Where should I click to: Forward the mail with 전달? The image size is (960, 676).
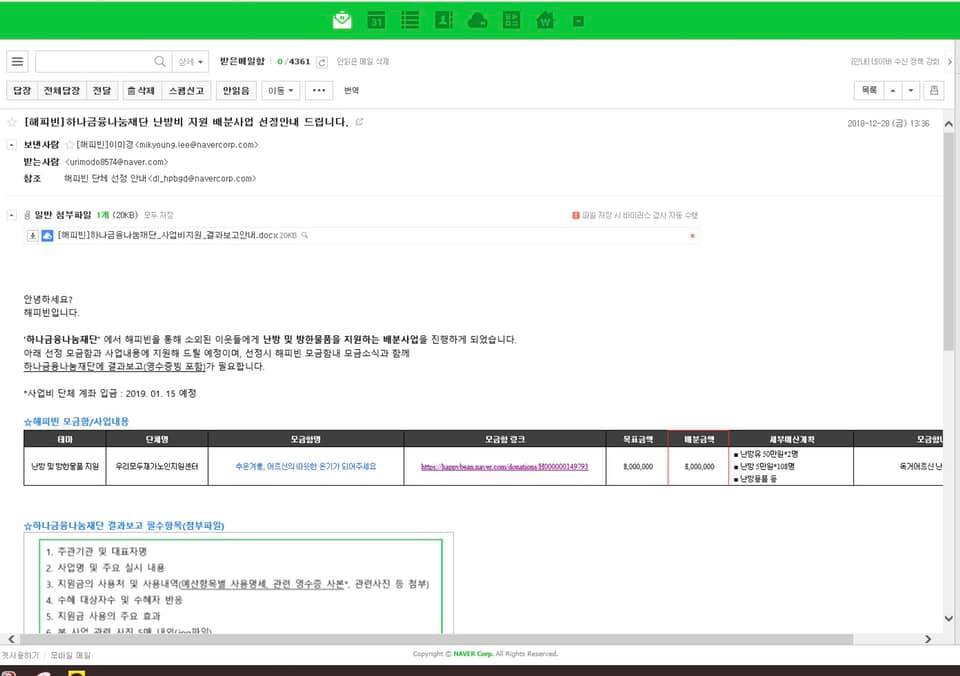pos(102,91)
